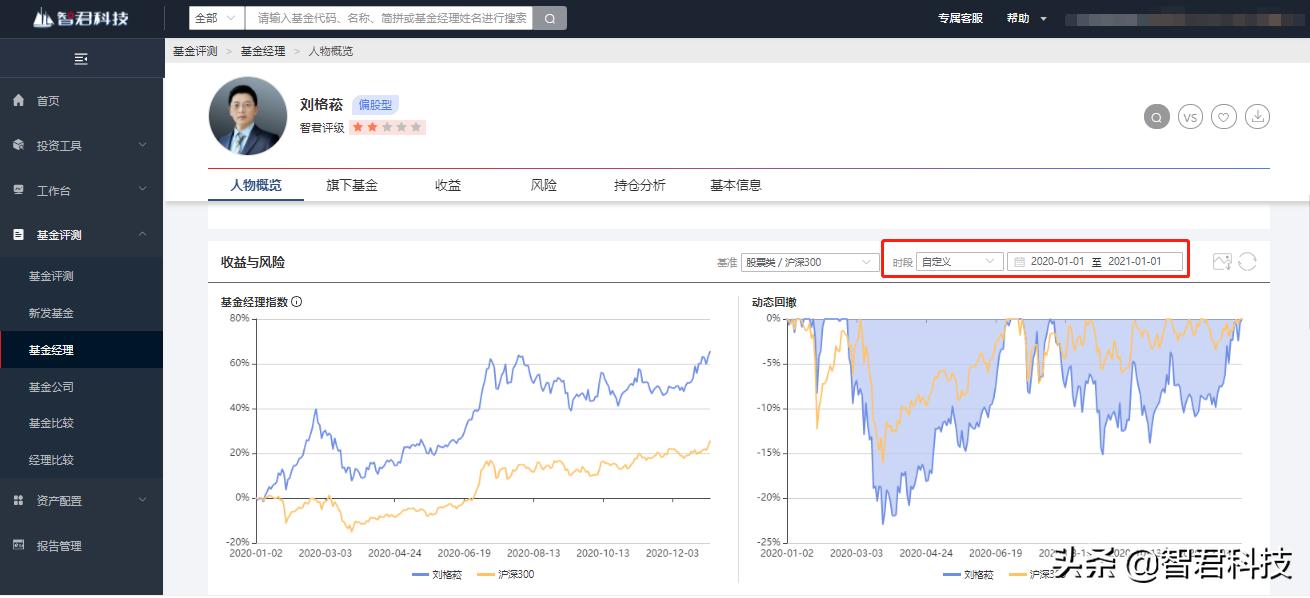The image size is (1310, 598).
Task: Expand the 资产配置 sidebar section
Action: coord(142,500)
